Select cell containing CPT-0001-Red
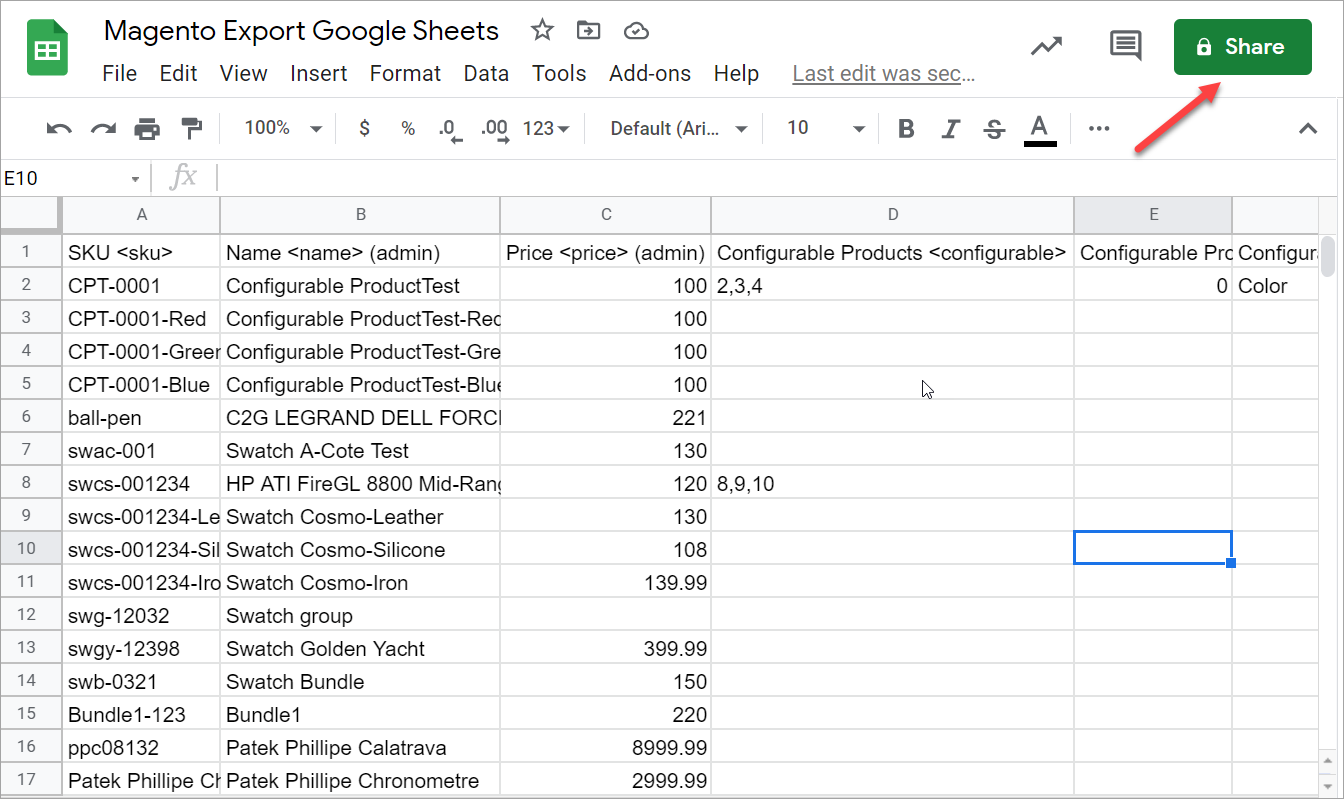Screen dimensions: 1344x799 (141, 319)
